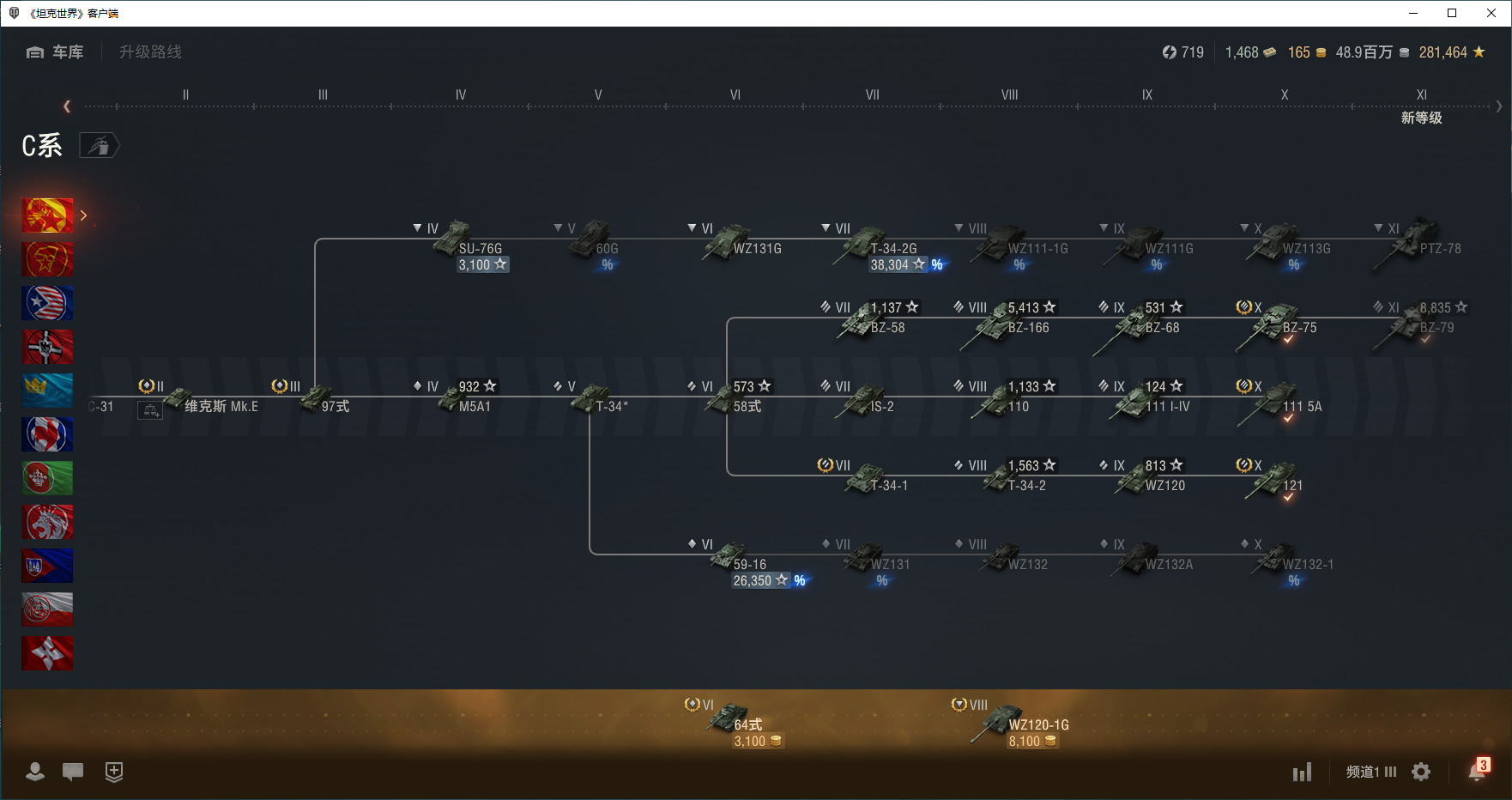Select the German flag with black cross
The width and height of the screenshot is (1512, 800).
(x=47, y=347)
